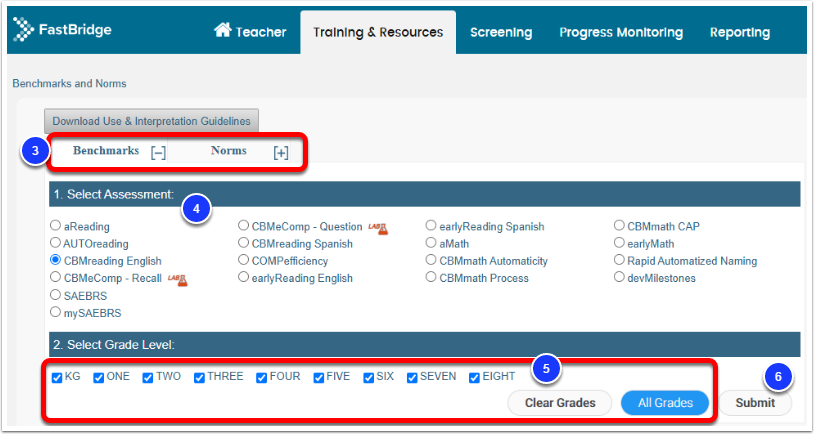Click the All Grades button
Viewport: 814px width, 434px height.
tap(665, 403)
